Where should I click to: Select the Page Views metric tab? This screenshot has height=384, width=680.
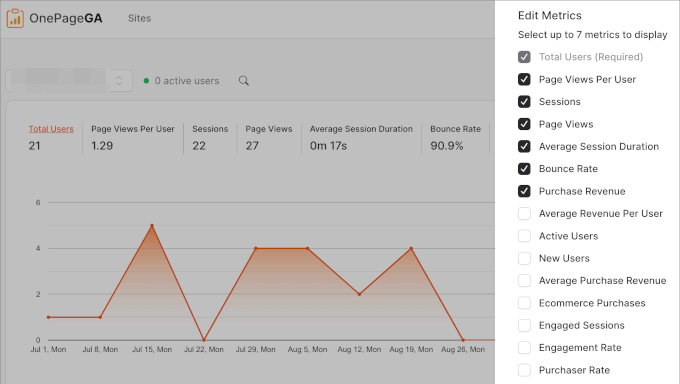coord(269,129)
